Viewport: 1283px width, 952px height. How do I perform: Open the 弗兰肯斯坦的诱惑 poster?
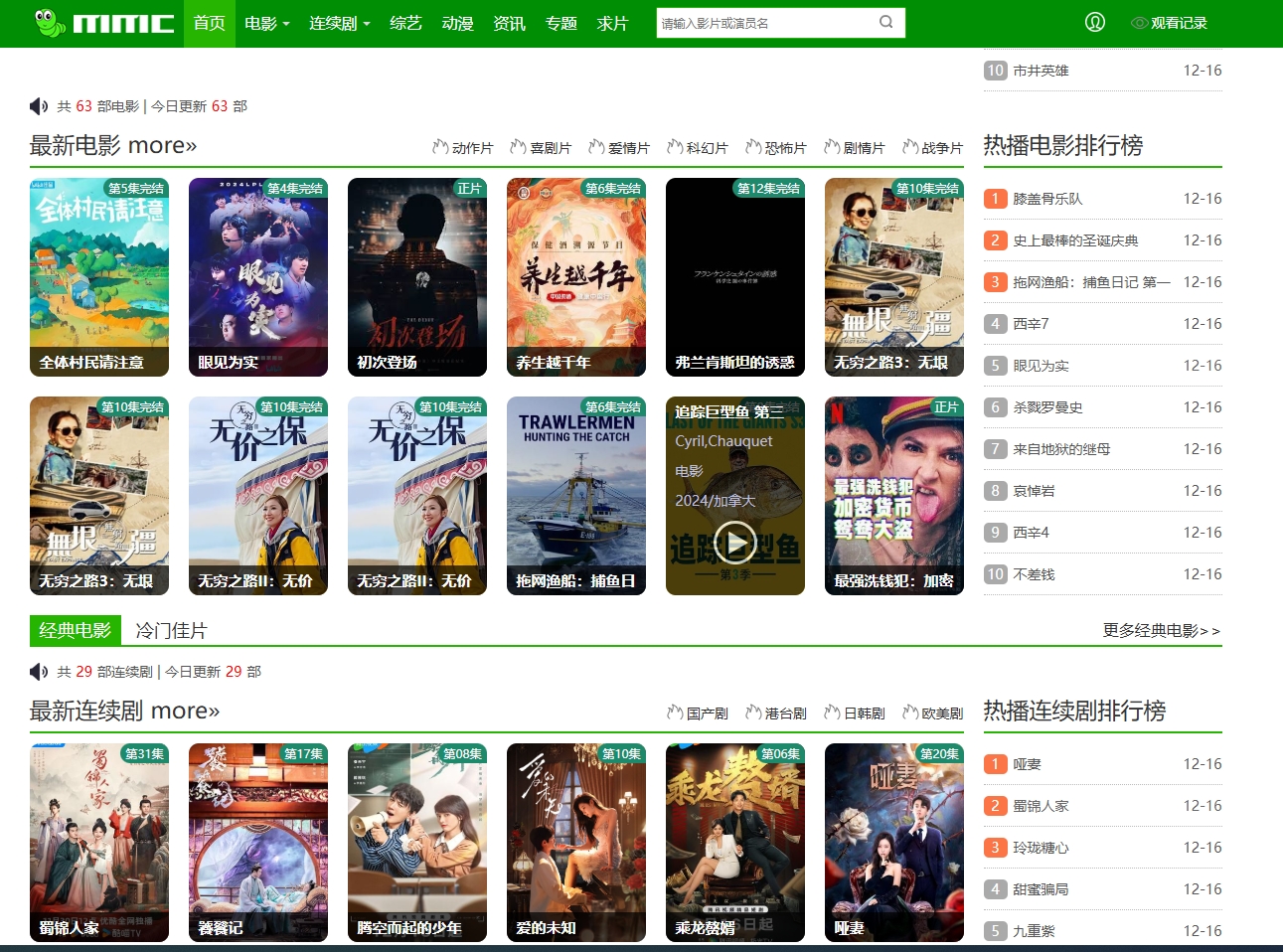pos(735,277)
